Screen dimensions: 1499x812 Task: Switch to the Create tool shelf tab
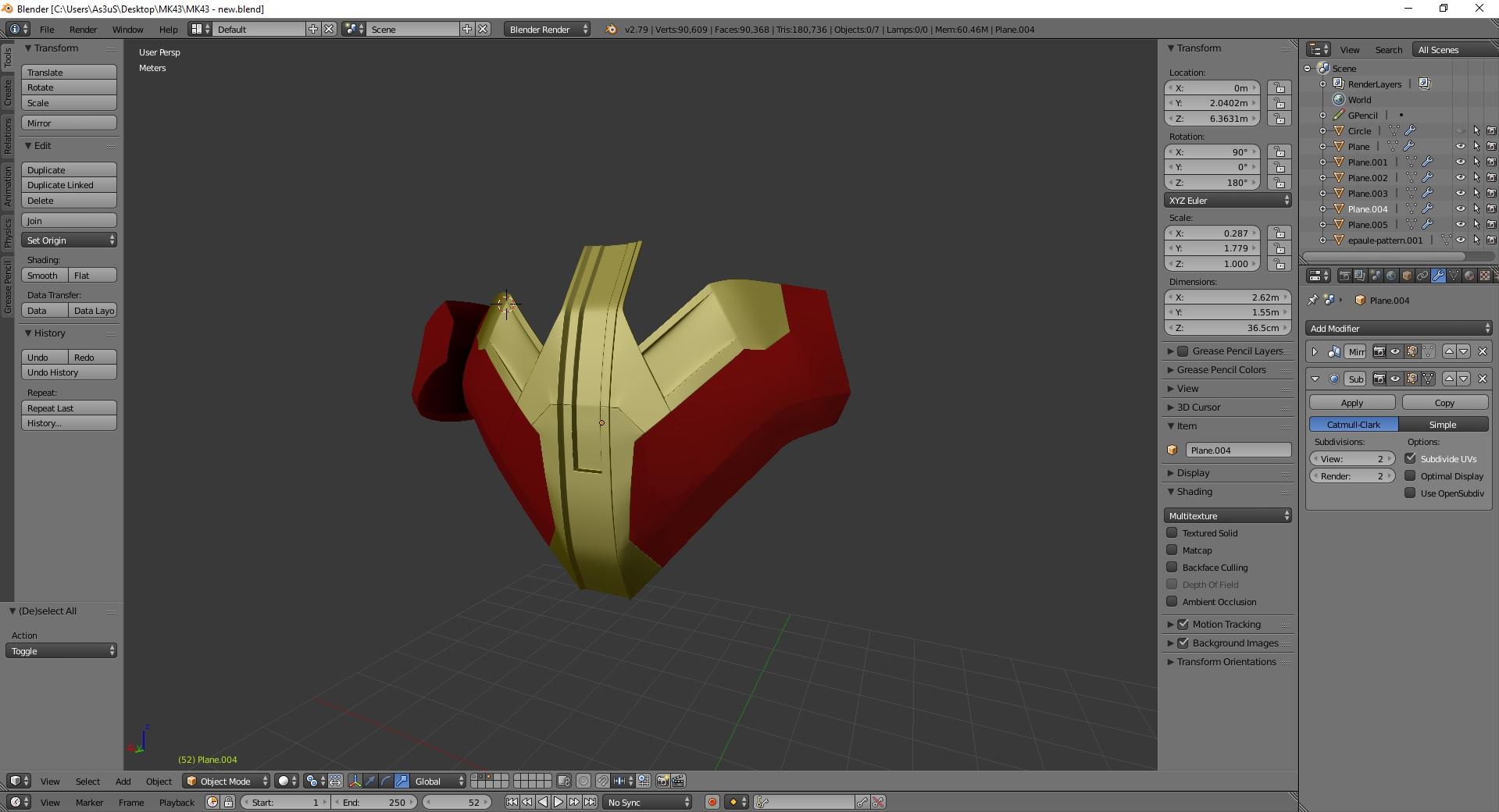pyautogui.click(x=7, y=92)
